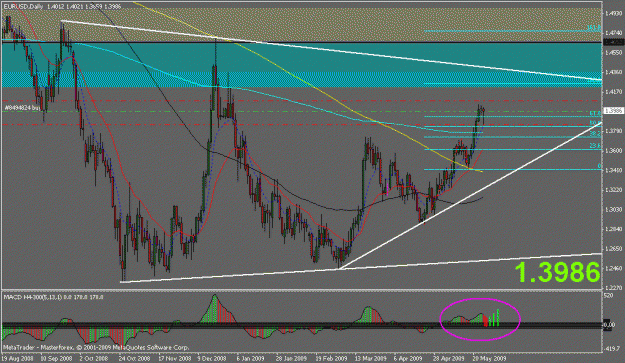This screenshot has width=625, height=363.
Task: Click the 1.2460 price scale value
Action: [x=614, y=269]
